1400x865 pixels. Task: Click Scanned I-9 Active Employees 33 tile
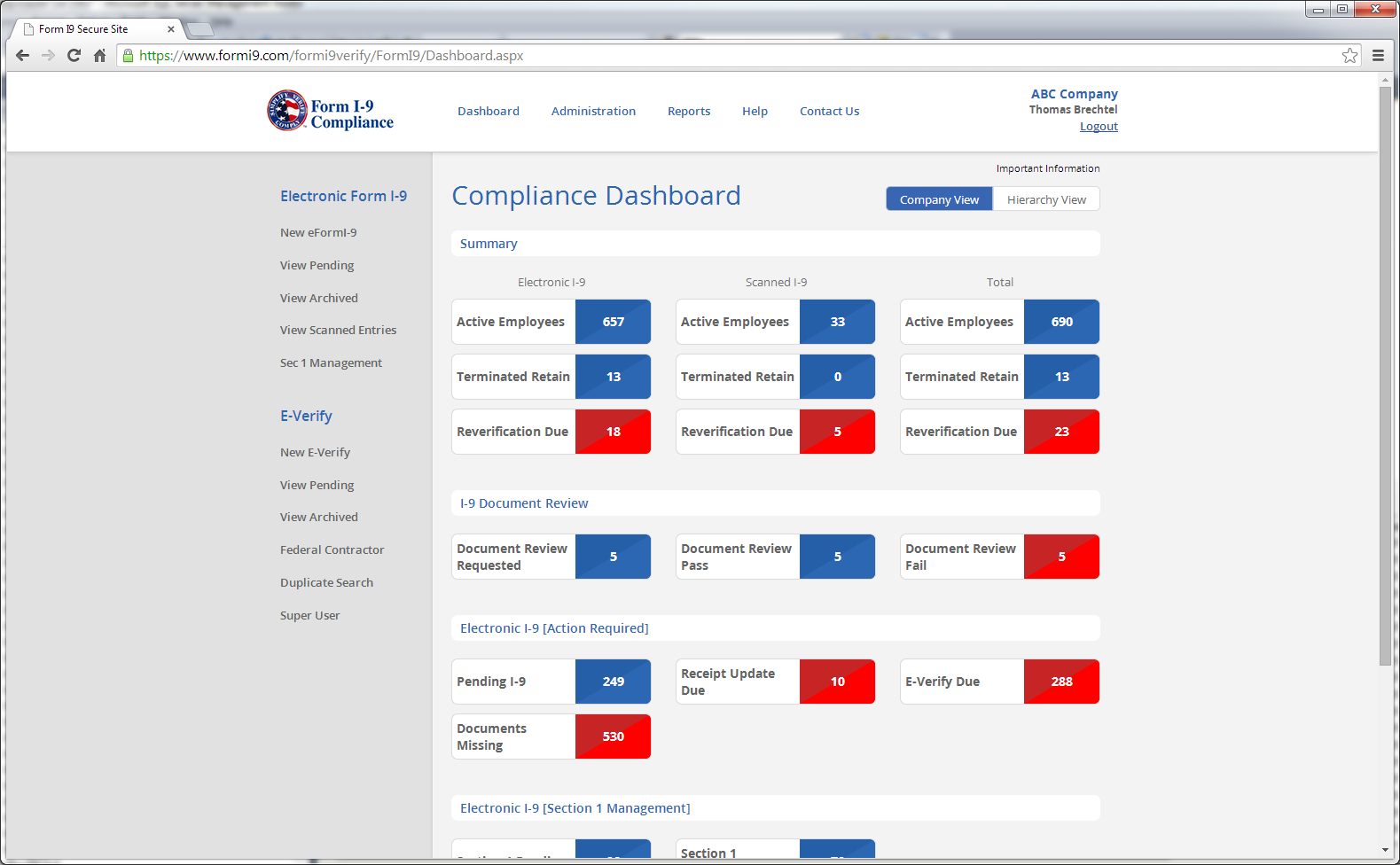click(775, 322)
